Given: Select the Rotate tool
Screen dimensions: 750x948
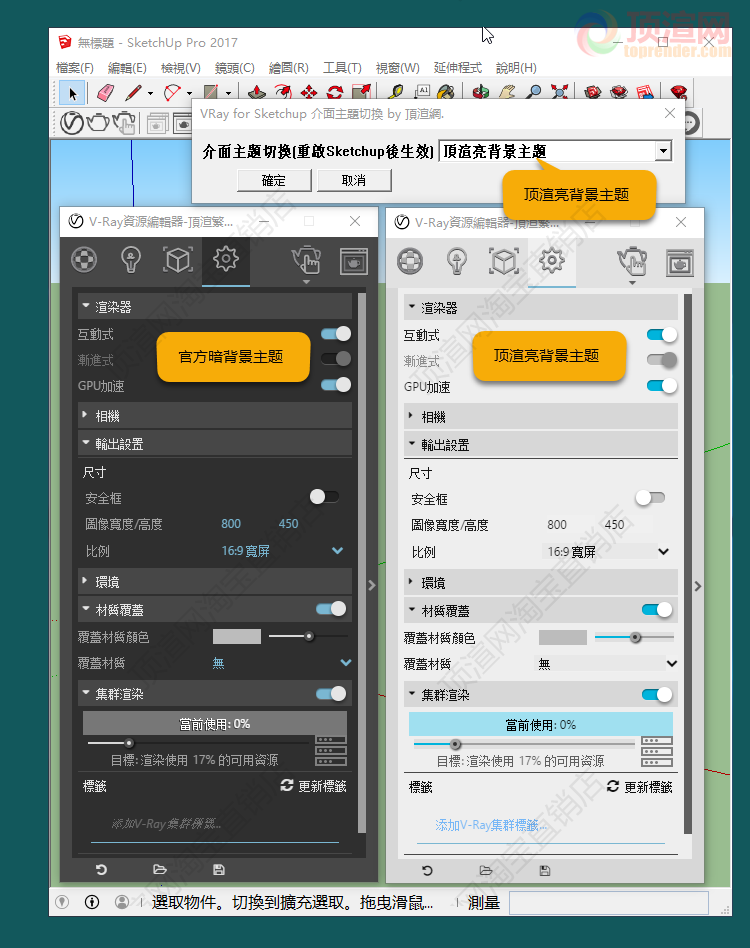Looking at the screenshot, I should 335,93.
